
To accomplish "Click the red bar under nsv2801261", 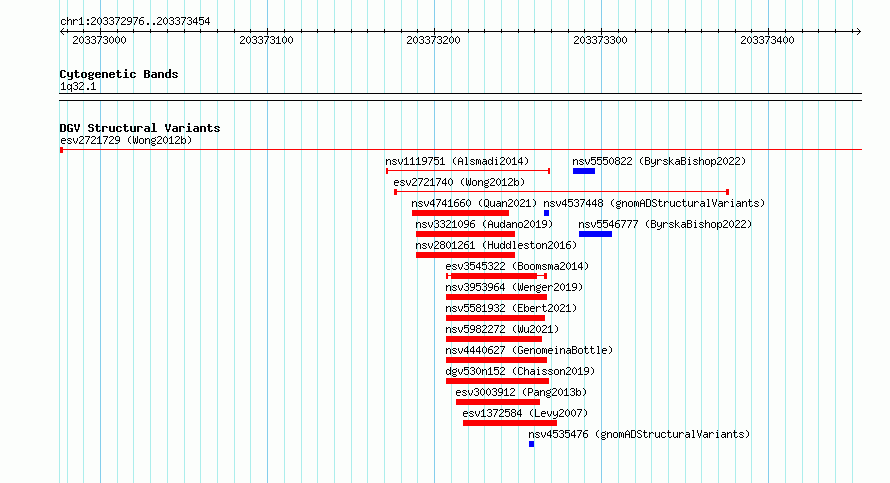I will 465,255.
